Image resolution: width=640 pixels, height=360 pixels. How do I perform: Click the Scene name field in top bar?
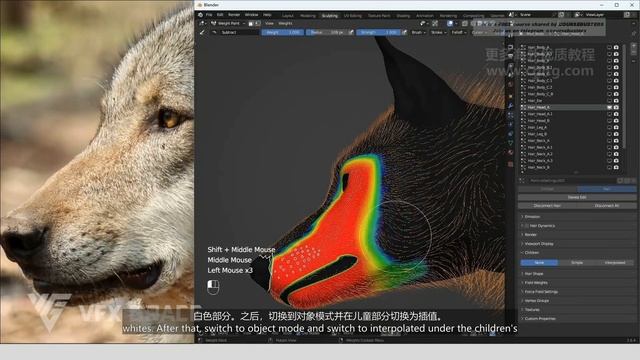click(x=535, y=15)
